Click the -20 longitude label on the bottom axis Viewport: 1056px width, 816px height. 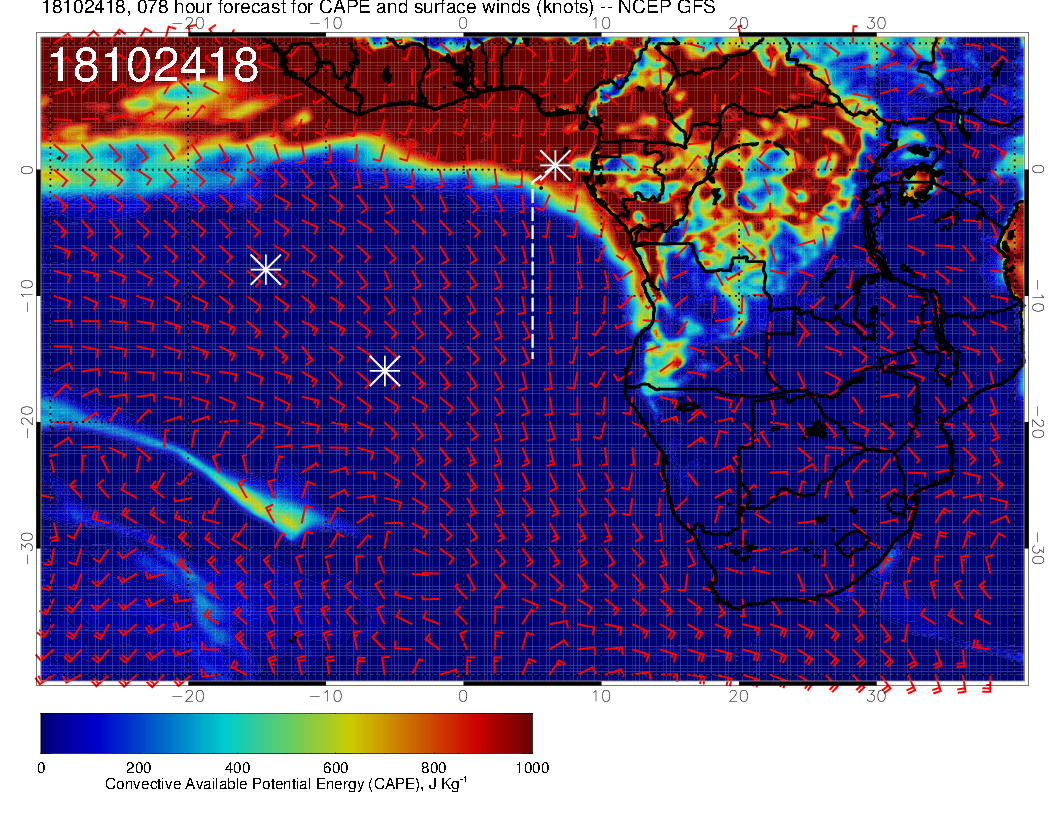pos(188,696)
